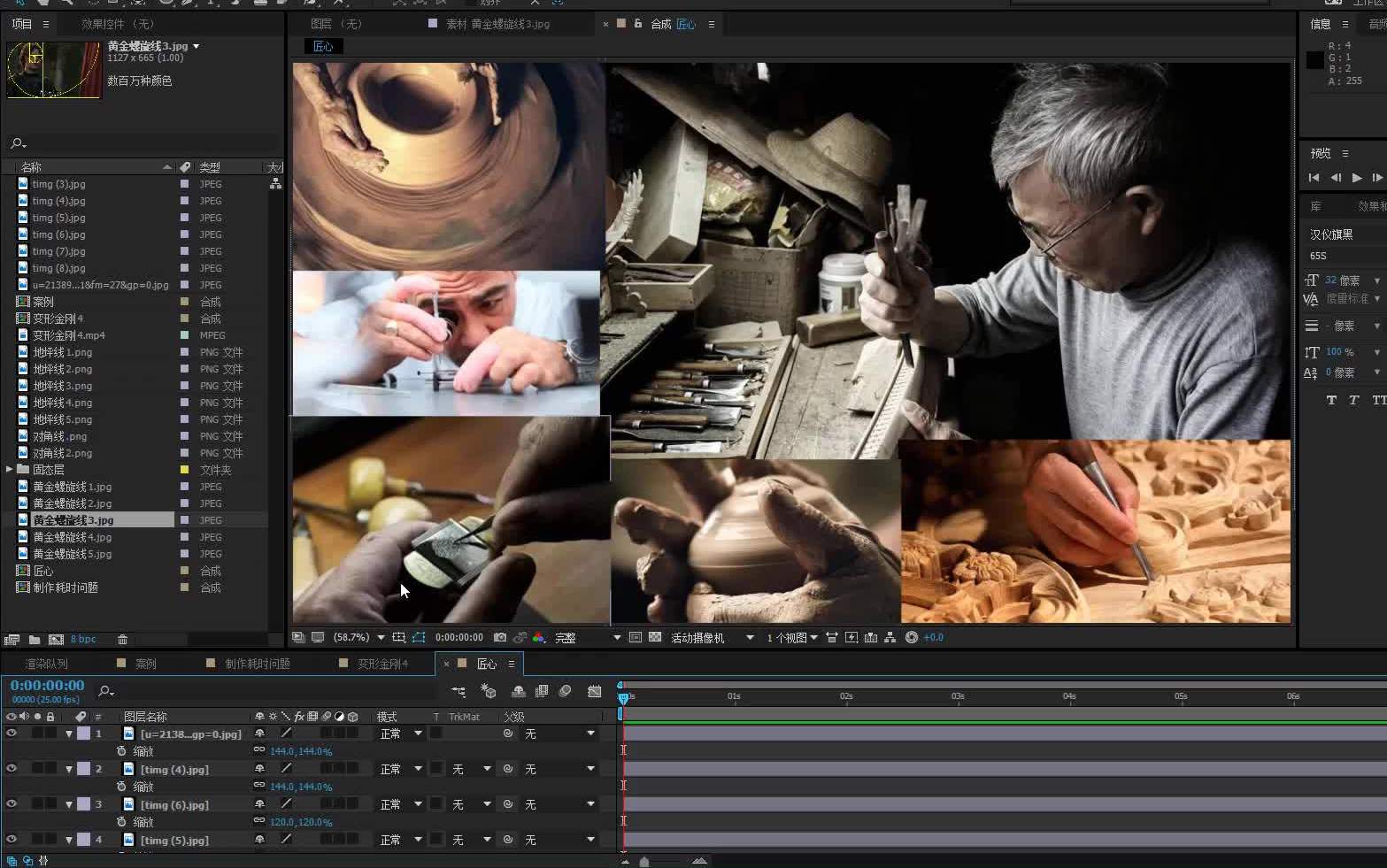Click the show channel RGB icon

tap(538, 637)
